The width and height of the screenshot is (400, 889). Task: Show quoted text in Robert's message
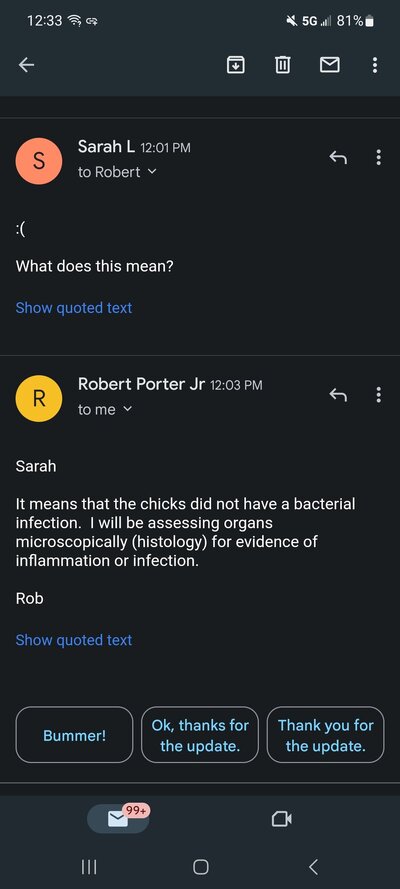[x=74, y=640]
